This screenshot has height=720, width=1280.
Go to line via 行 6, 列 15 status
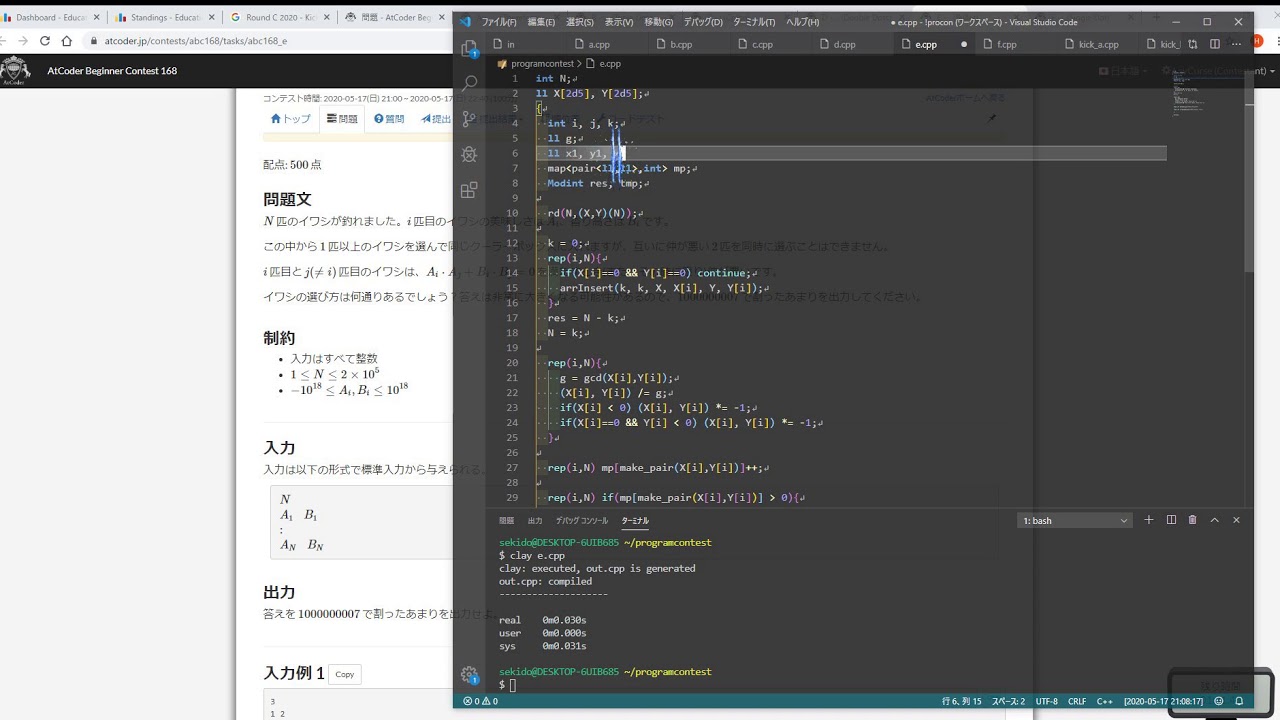click(x=962, y=701)
